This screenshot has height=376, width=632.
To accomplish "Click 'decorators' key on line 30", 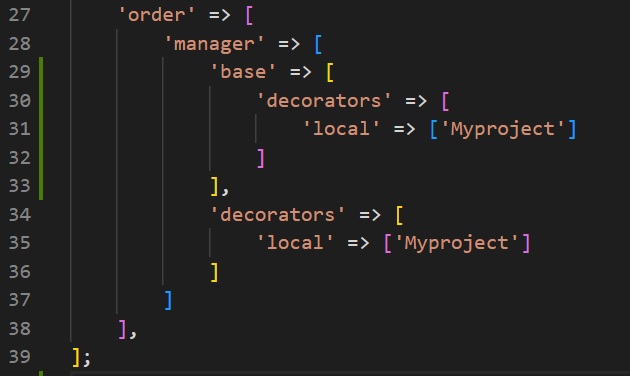I will point(324,101).
